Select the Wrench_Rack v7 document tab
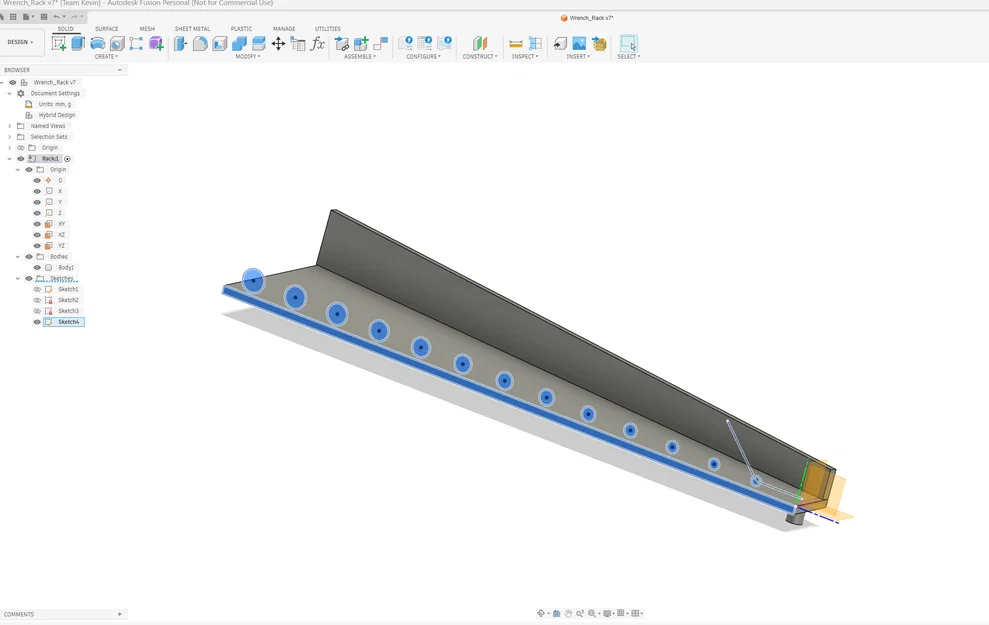Screen dimensions: 989x625 coord(587,18)
